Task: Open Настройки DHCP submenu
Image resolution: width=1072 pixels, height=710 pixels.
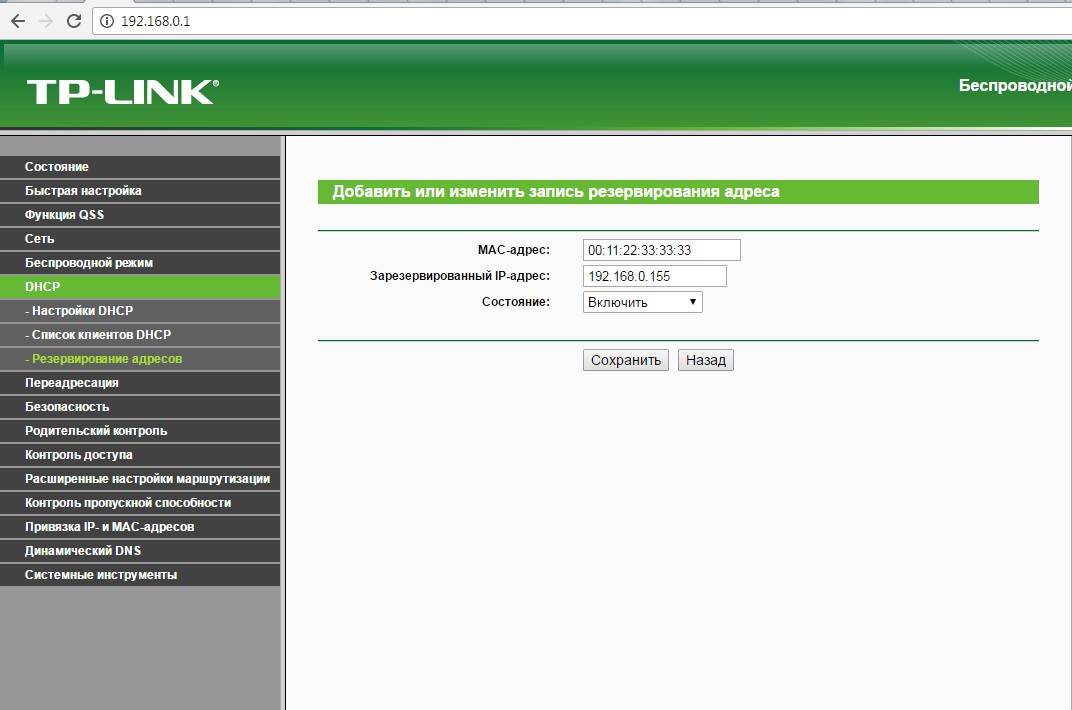Action: (x=140, y=311)
